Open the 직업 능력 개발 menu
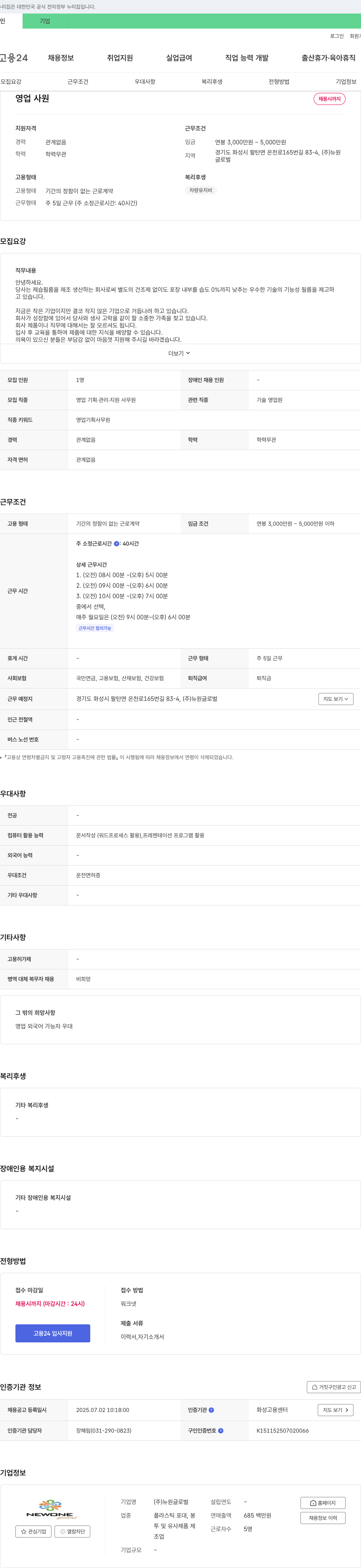 tap(247, 58)
